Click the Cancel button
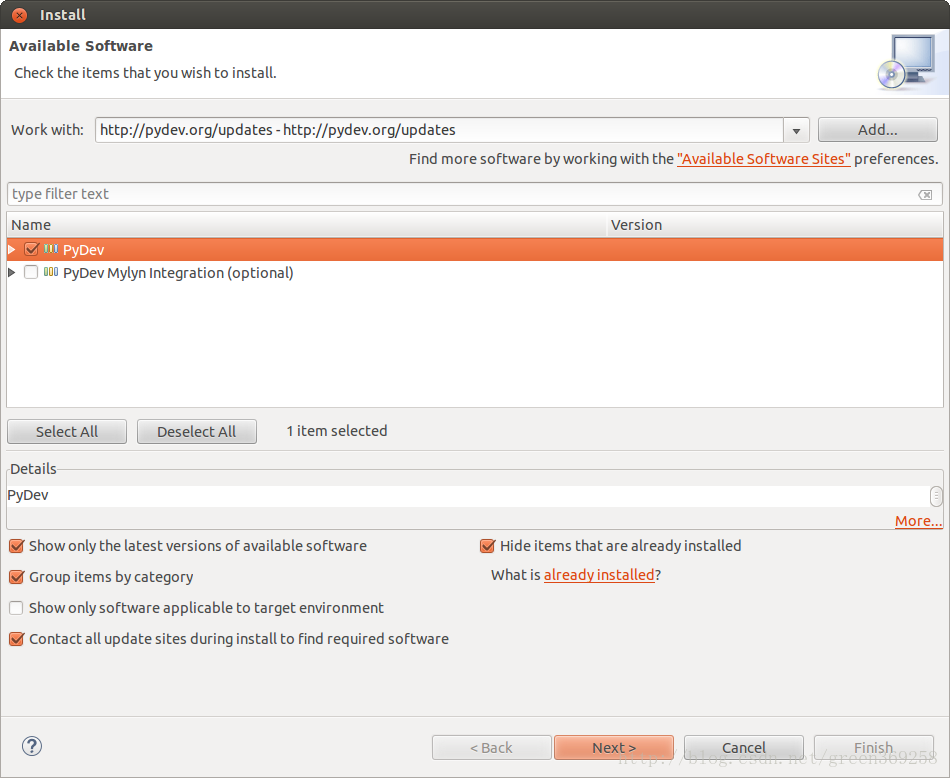Image resolution: width=950 pixels, height=778 pixels. click(x=744, y=748)
